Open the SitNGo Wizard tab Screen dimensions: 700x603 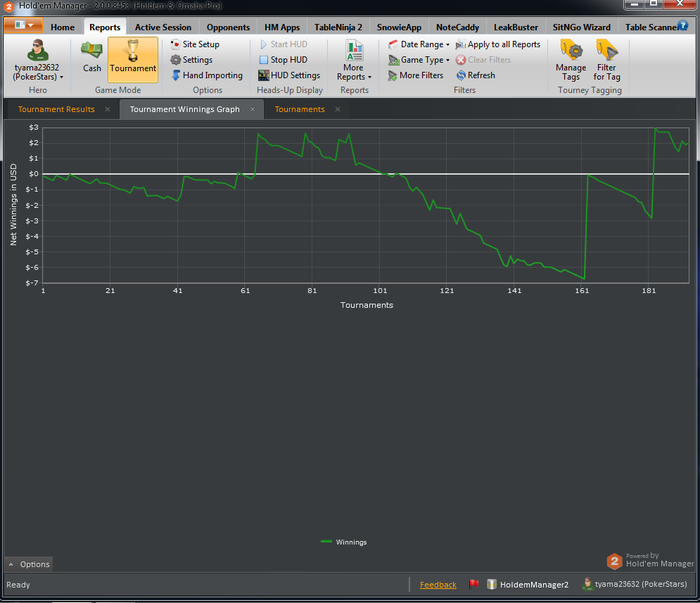click(581, 27)
